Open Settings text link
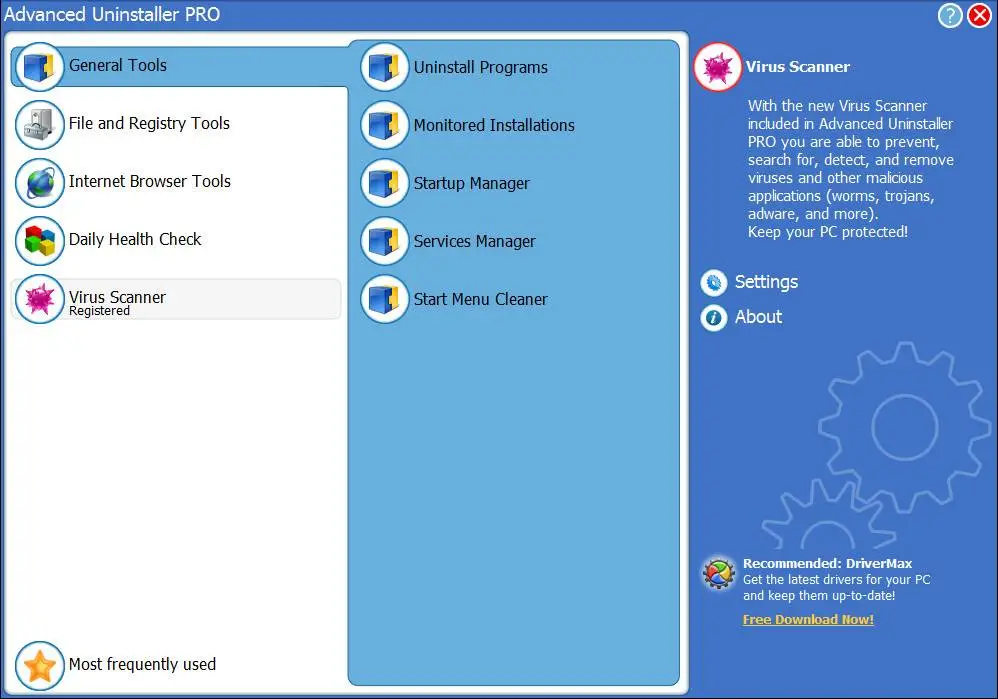The width and height of the screenshot is (998, 699). click(x=766, y=282)
